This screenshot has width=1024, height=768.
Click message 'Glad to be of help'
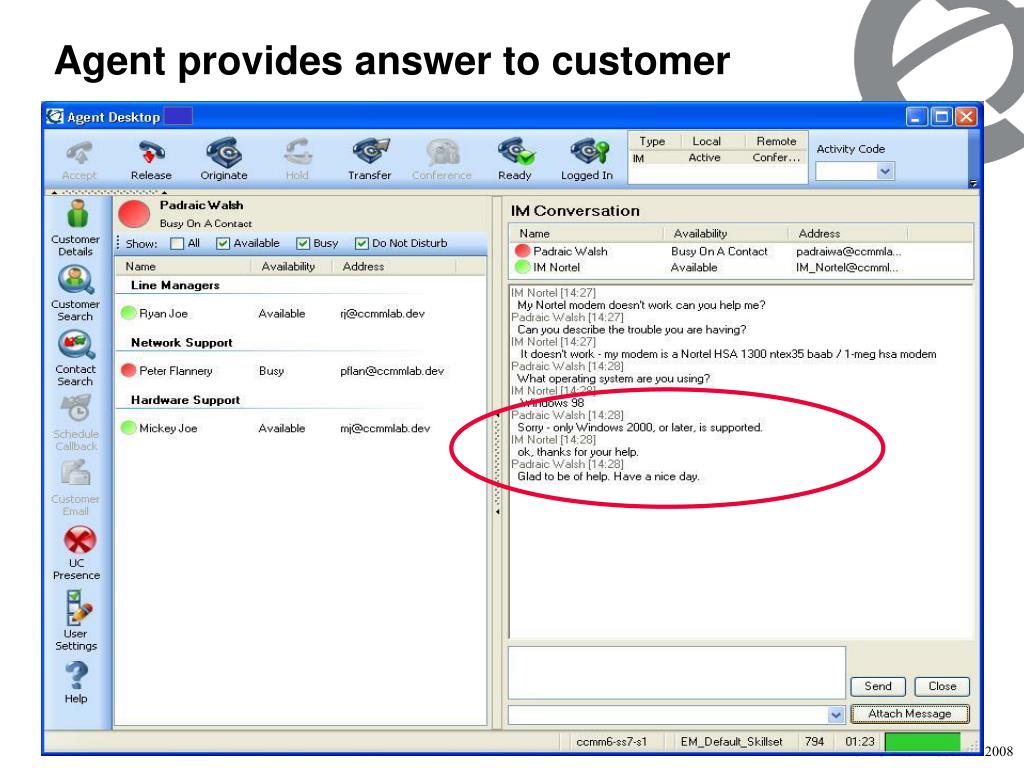point(608,476)
